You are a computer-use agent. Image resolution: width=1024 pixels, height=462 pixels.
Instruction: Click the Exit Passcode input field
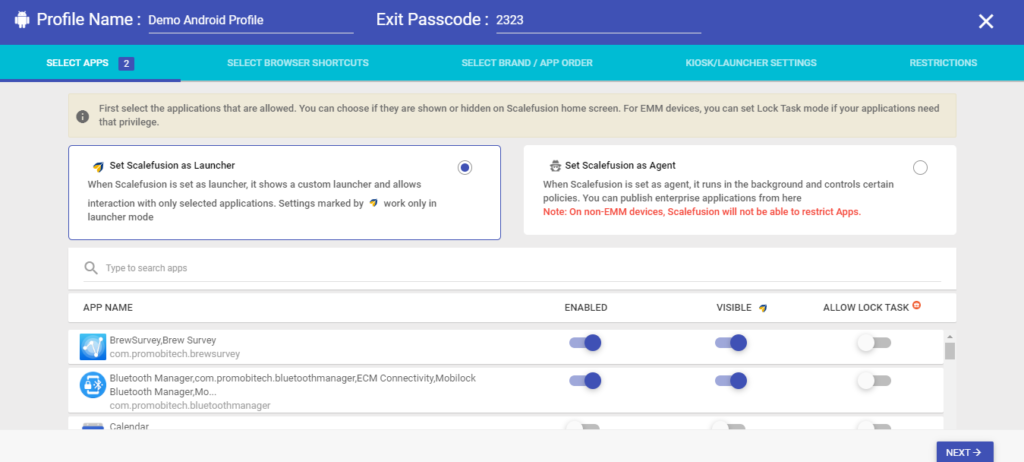598,20
